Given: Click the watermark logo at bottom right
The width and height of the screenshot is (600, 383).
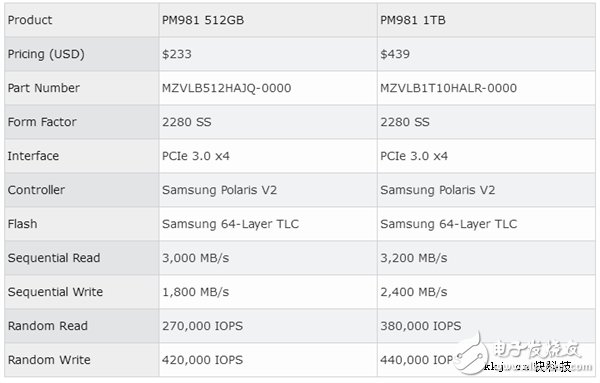Looking at the screenshot, I should (x=522, y=354).
